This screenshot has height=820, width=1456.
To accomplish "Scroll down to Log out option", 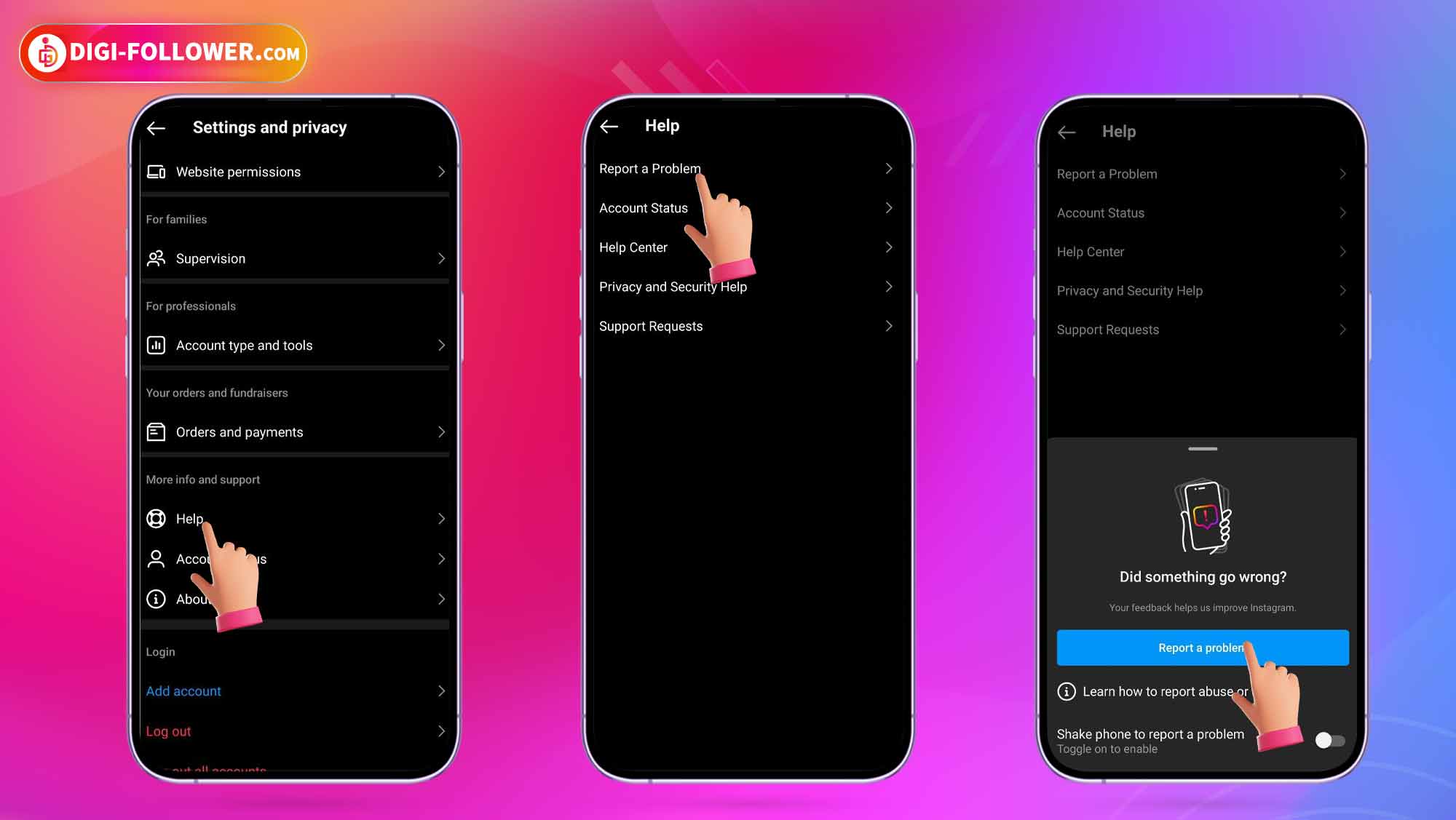I will [x=167, y=731].
